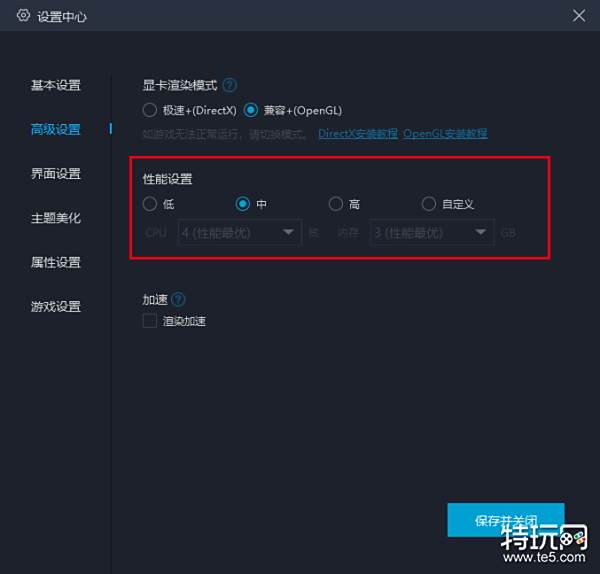Enable the 渲染加速 checkbox
Screen dimensions: 600x574
point(150,321)
